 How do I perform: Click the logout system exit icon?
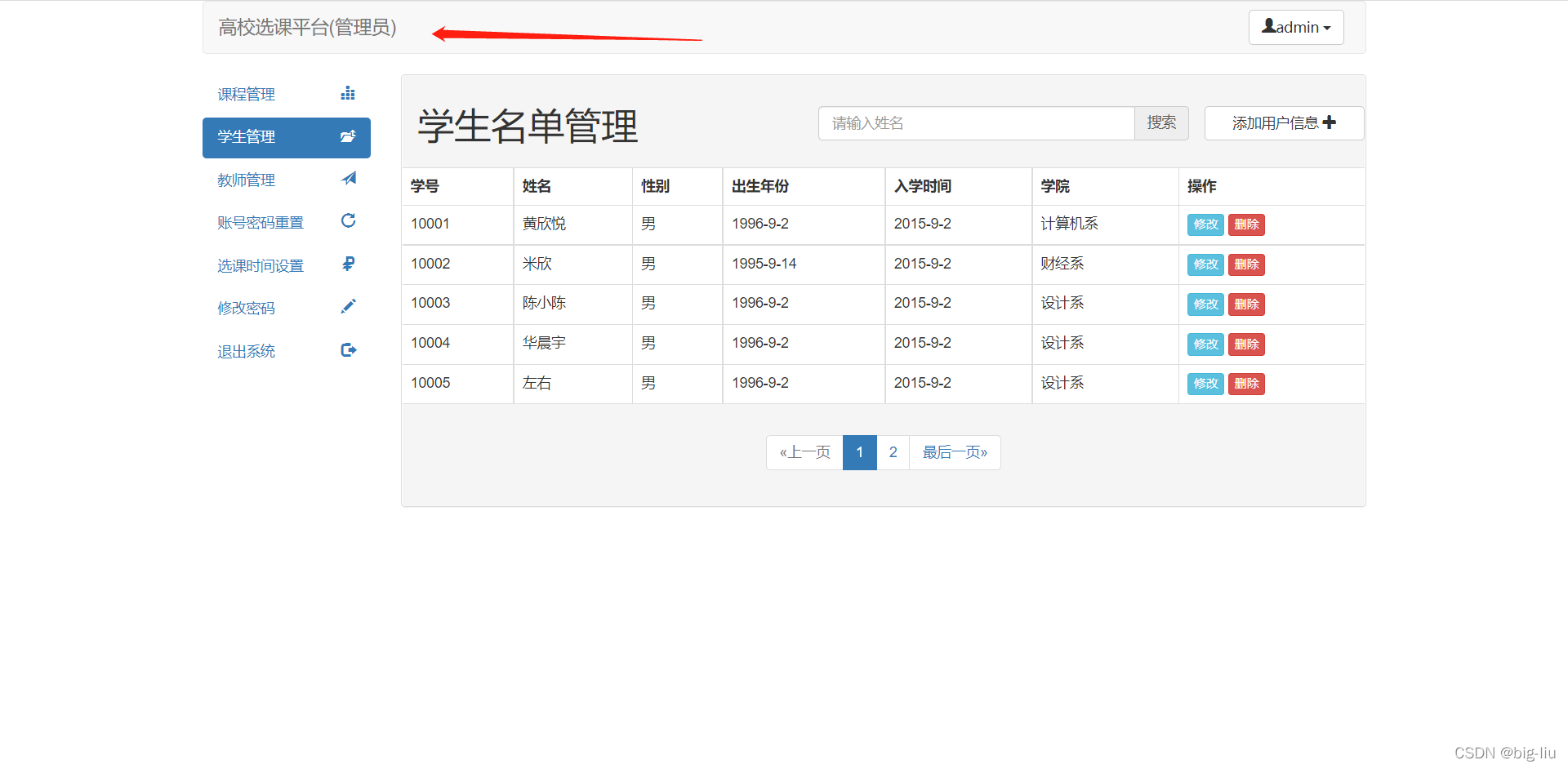(x=349, y=350)
